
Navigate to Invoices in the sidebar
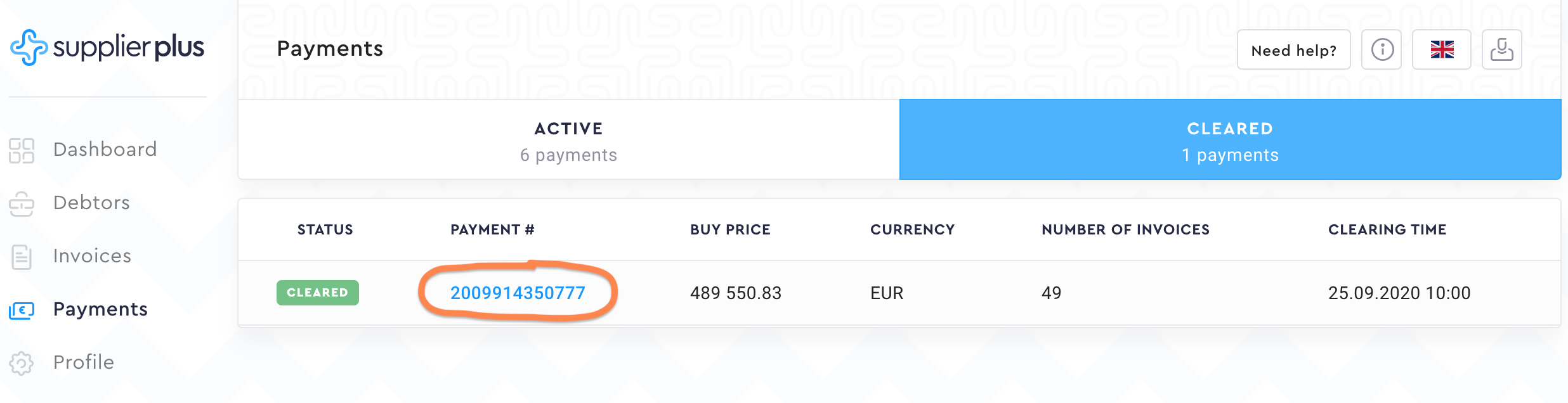coord(92,256)
